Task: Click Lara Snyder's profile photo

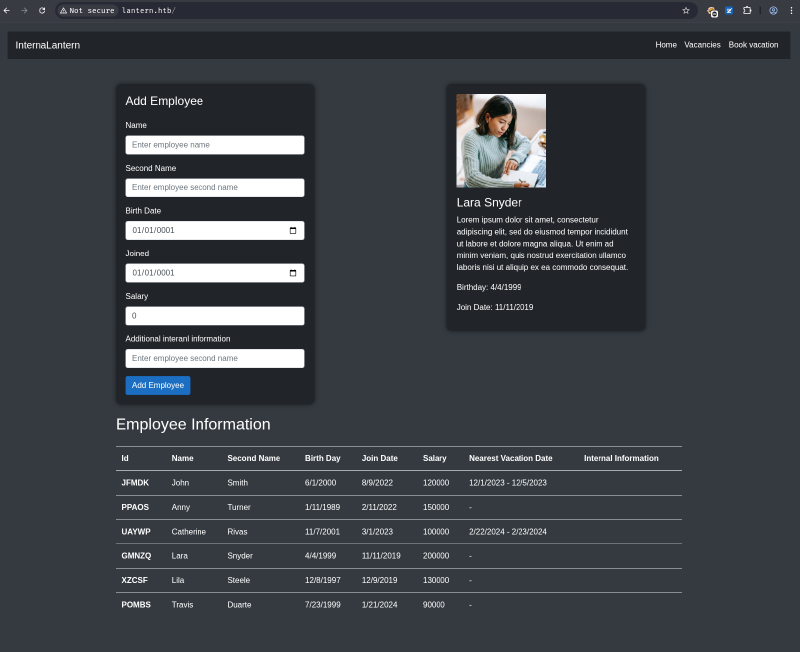Action: click(500, 140)
